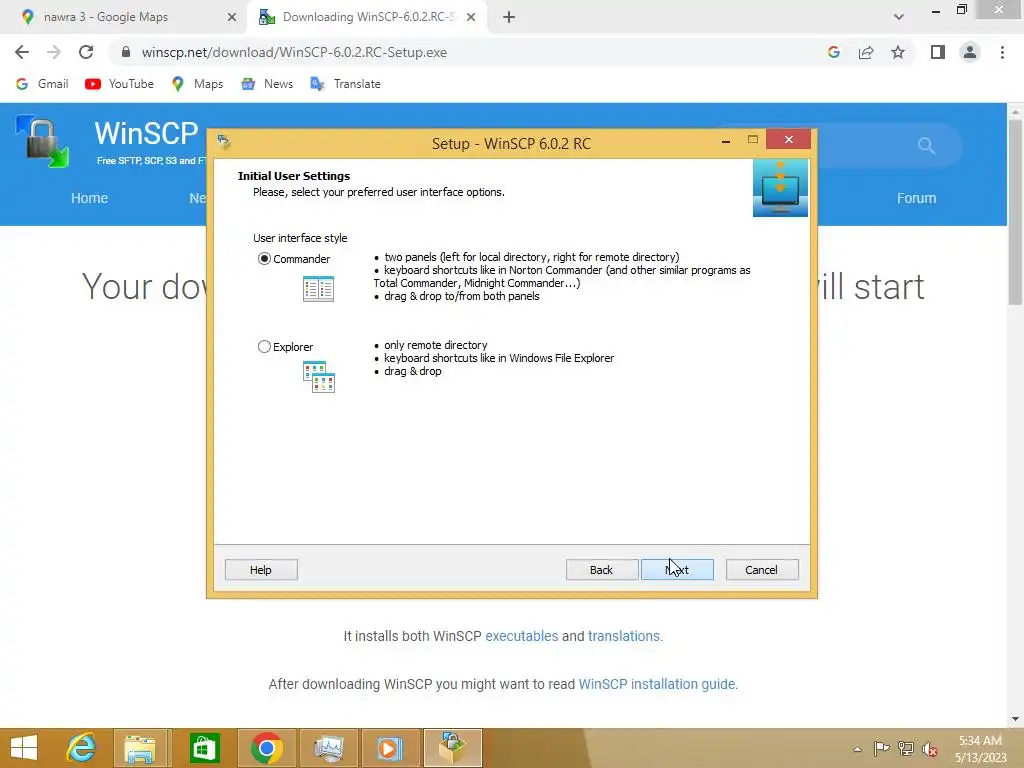Click the scrollbar down arrow
1024x768 pixels.
1015,719
